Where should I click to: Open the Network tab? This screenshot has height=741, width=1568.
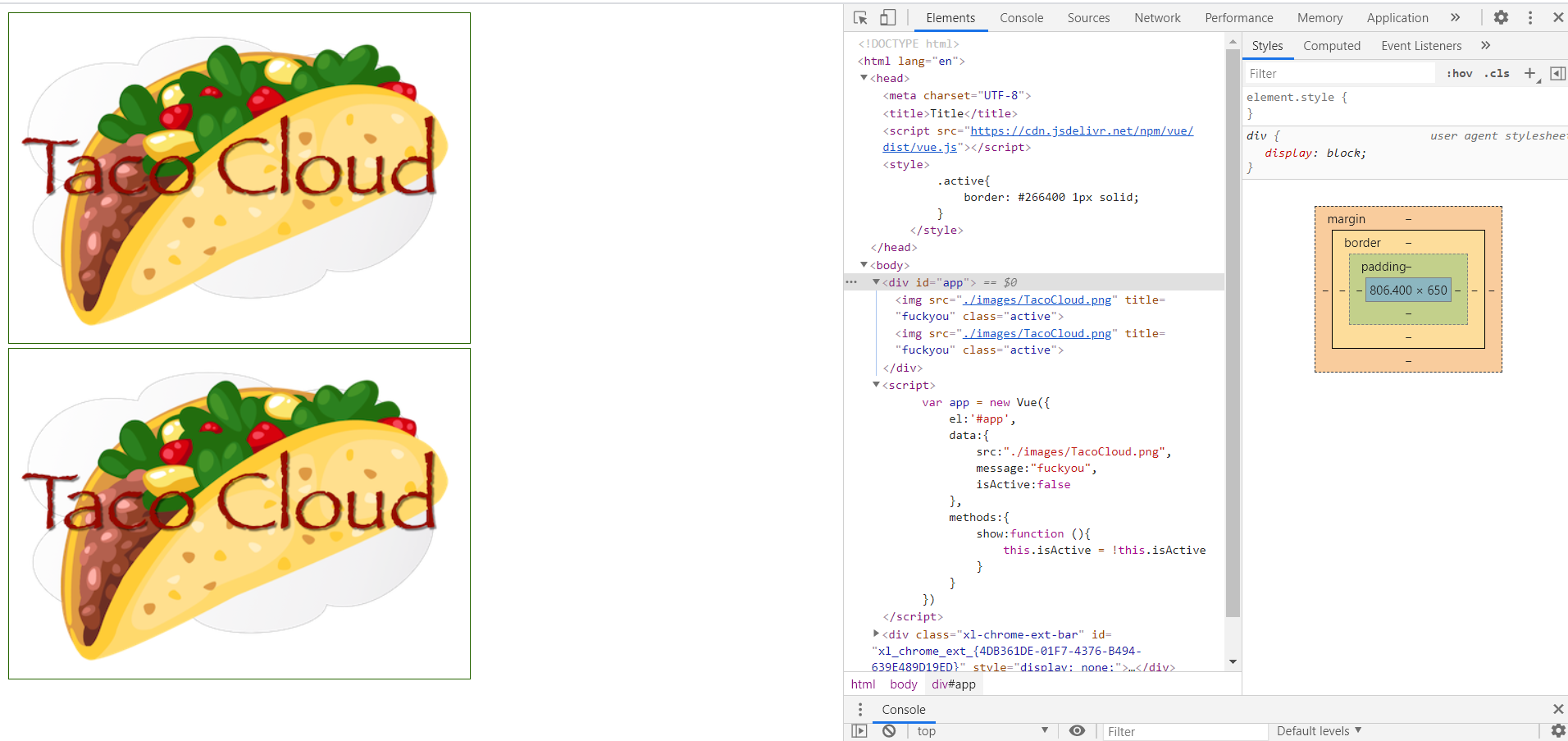pos(1157,17)
